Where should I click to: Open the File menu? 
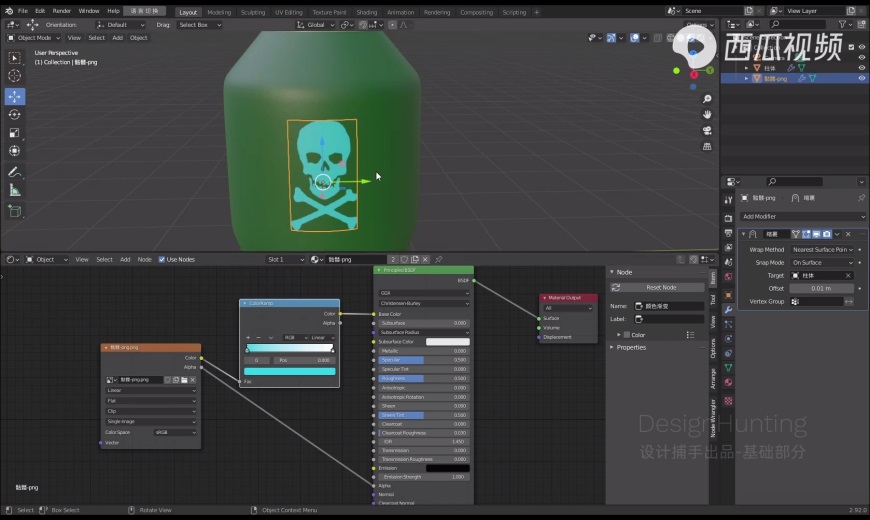pos(23,11)
